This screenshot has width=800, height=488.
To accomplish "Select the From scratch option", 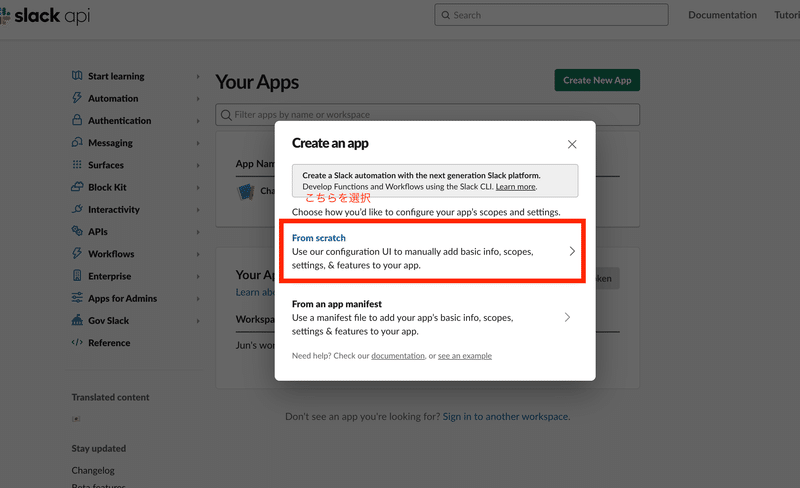I will (x=432, y=251).
